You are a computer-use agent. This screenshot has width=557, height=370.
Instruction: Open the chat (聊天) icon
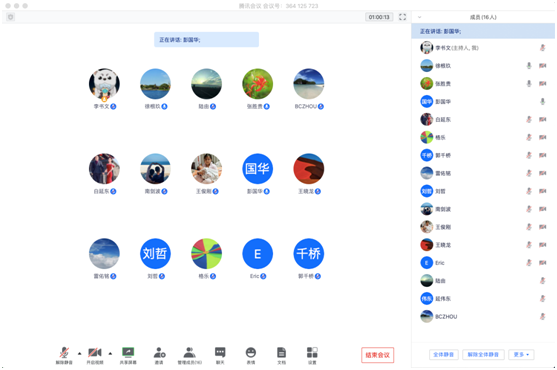220,355
